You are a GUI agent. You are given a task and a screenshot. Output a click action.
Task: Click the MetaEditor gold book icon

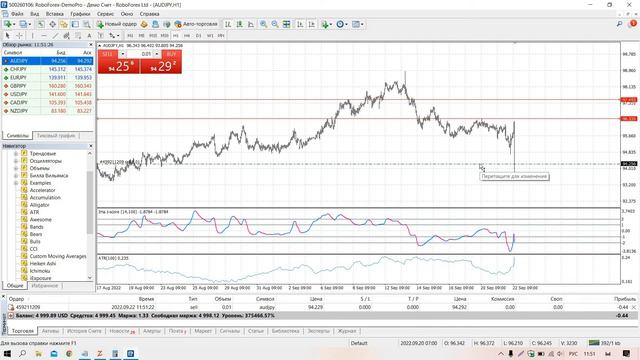tap(144, 24)
